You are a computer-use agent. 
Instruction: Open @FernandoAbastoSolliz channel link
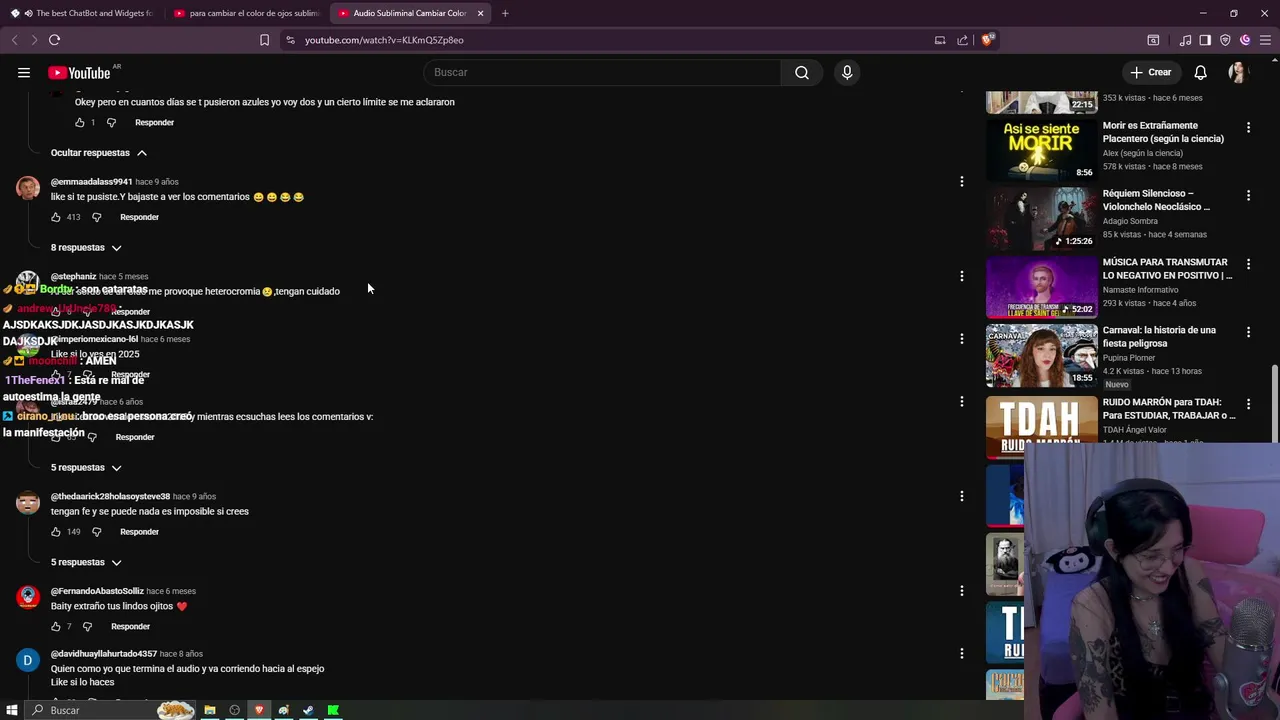[97, 591]
